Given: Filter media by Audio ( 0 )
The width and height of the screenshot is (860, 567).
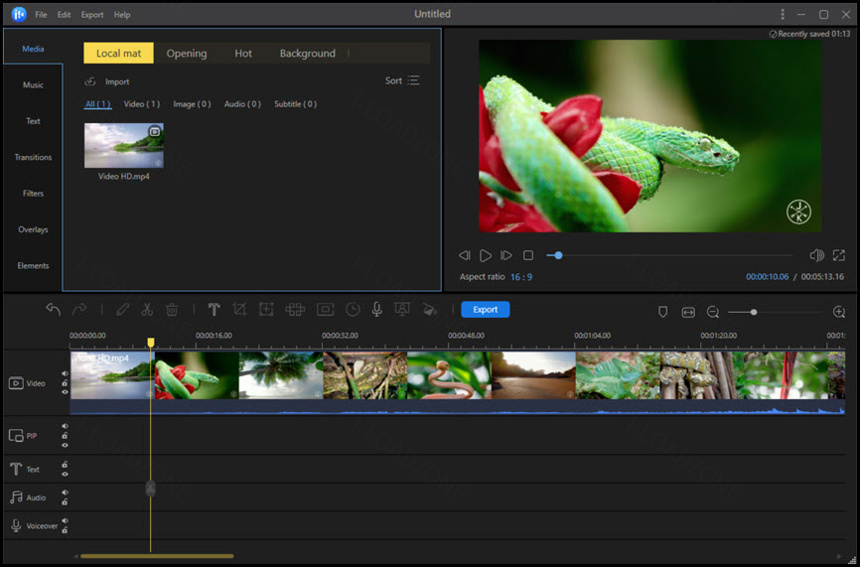Looking at the screenshot, I should pos(242,104).
